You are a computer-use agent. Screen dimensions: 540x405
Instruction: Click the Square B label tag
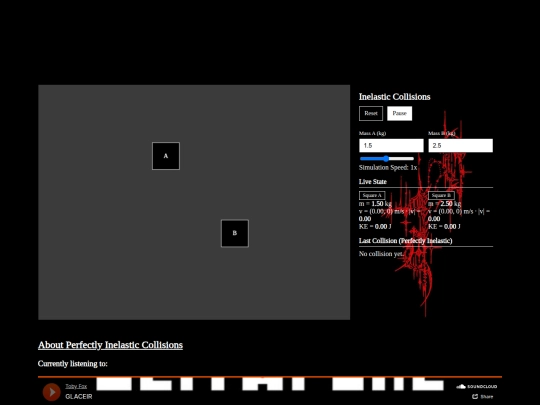[441, 195]
